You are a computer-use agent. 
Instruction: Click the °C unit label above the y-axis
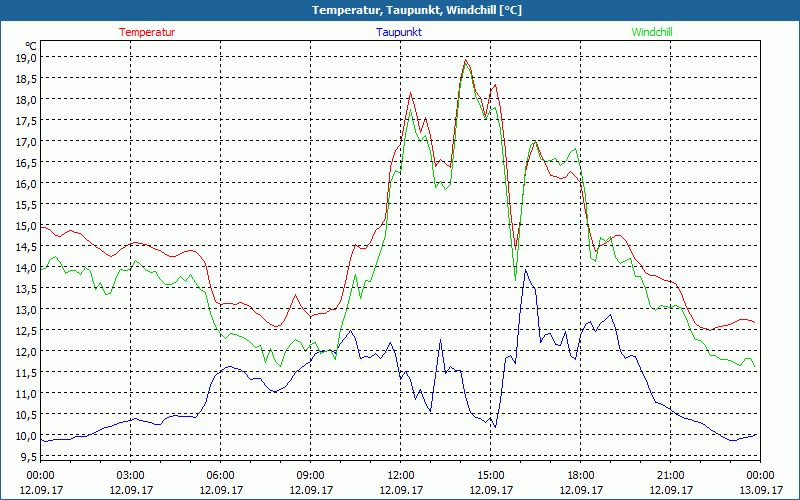pyautogui.click(x=31, y=46)
